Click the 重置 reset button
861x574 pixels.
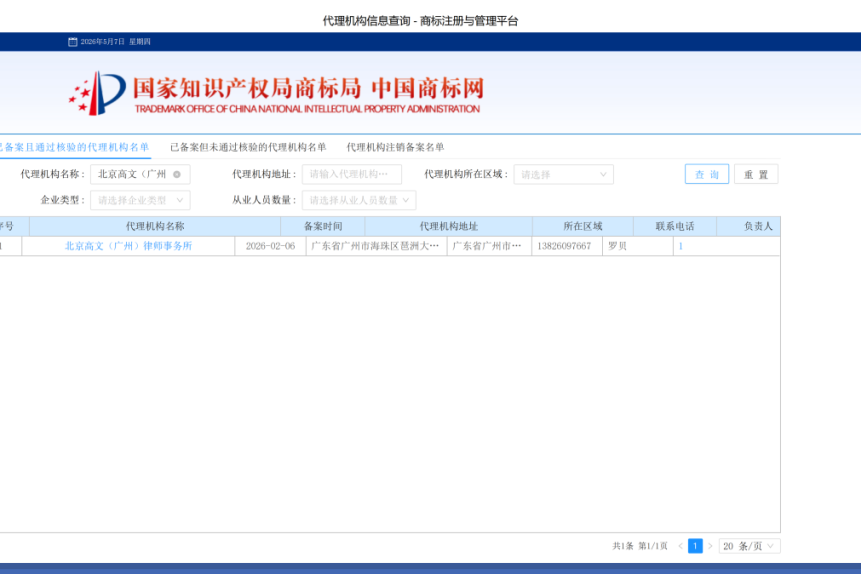[756, 174]
